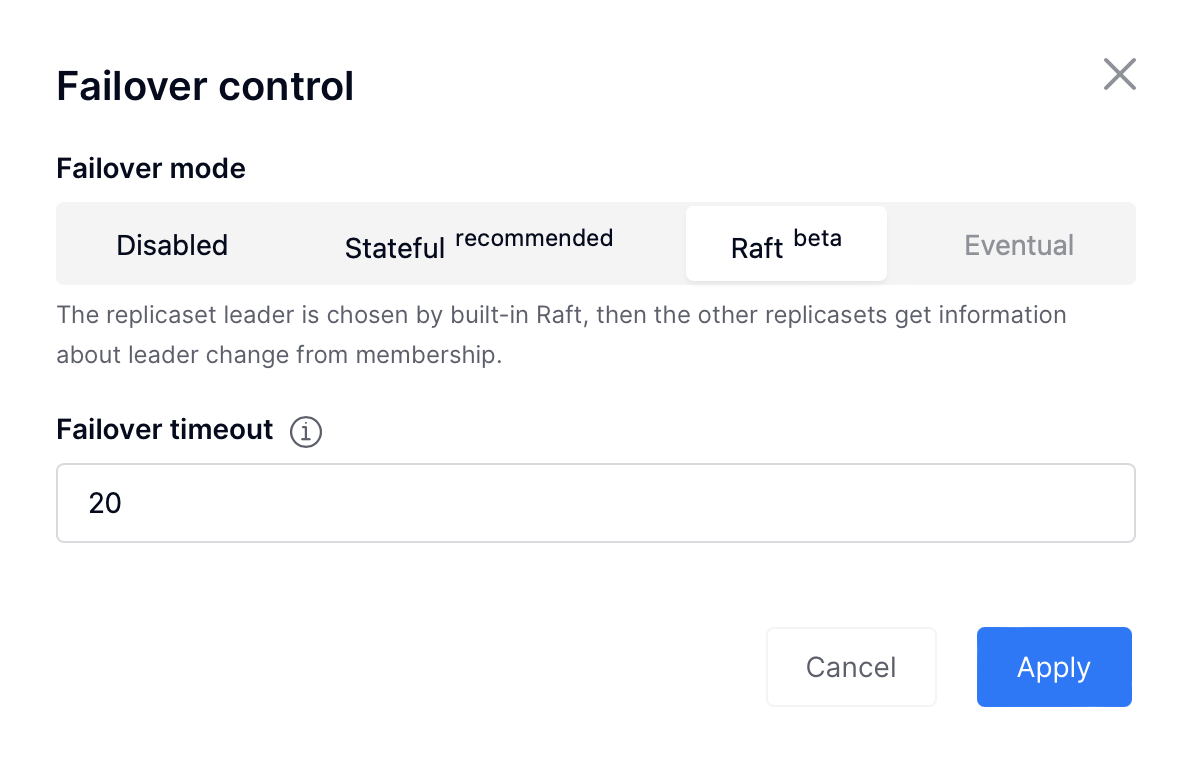Click the word "membership" in the description

click(x=427, y=355)
